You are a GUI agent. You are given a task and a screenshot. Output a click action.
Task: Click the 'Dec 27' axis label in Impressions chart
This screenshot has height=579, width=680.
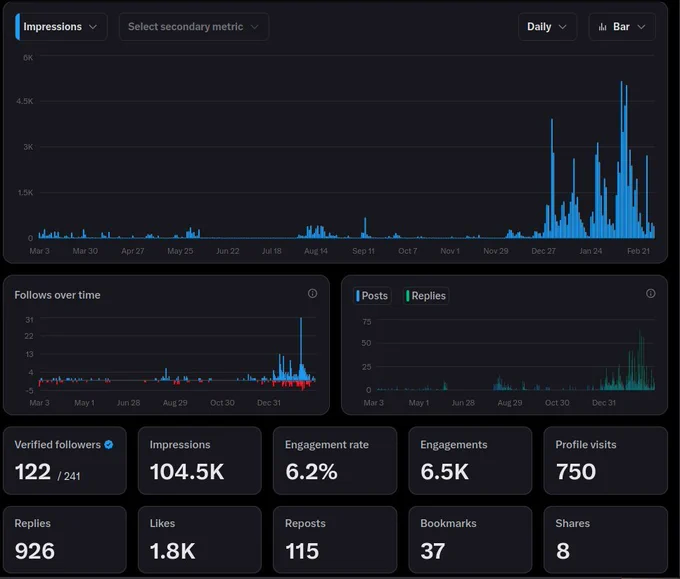[x=543, y=251]
